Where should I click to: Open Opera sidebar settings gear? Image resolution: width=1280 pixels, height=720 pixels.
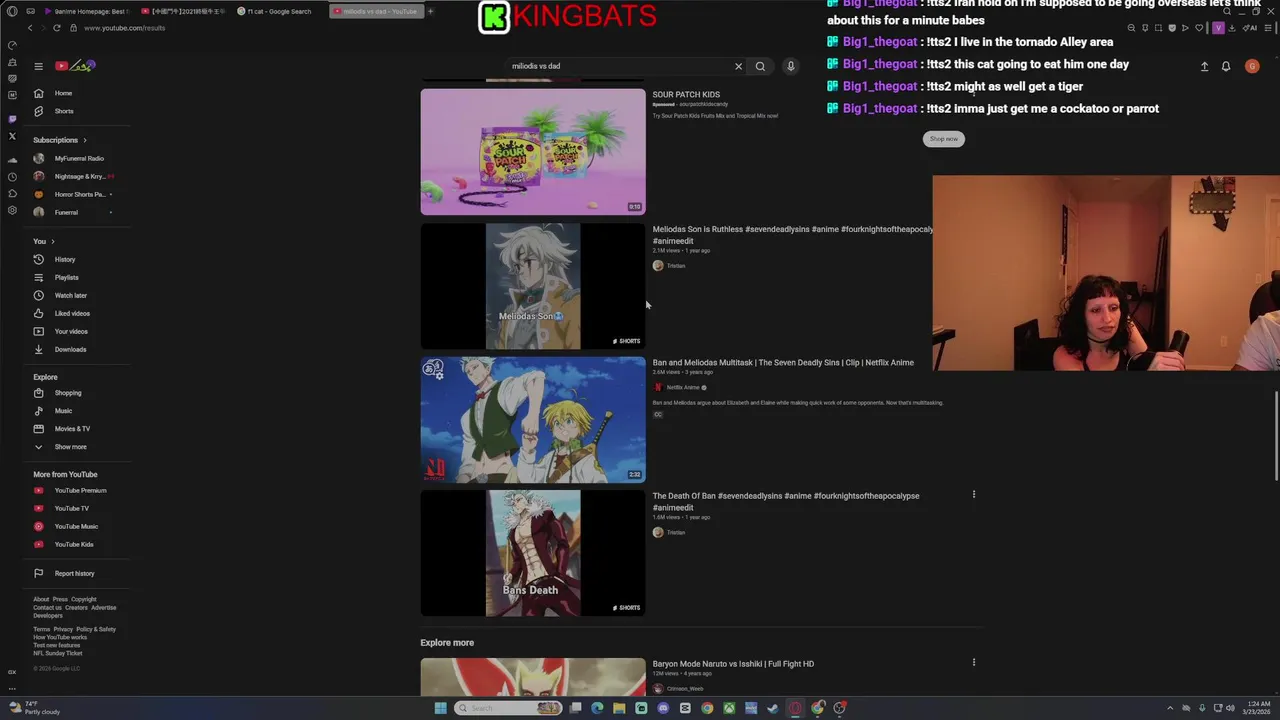click(12, 210)
